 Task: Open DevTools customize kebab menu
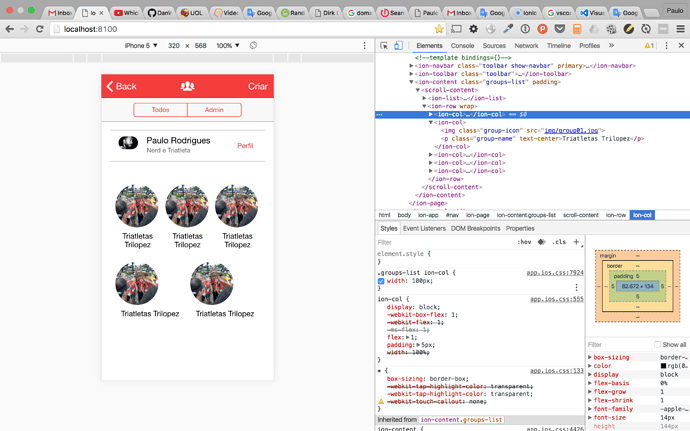click(666, 45)
